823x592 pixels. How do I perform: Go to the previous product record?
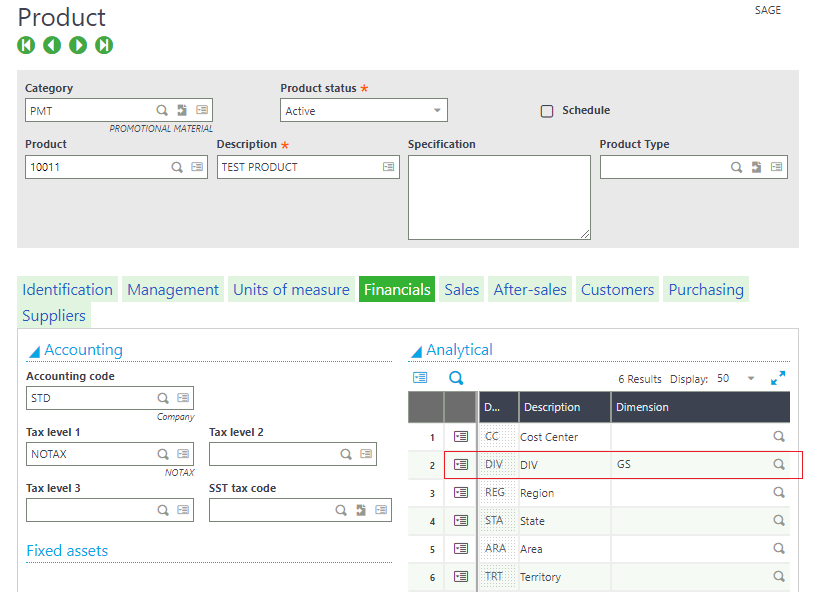pos(52,45)
